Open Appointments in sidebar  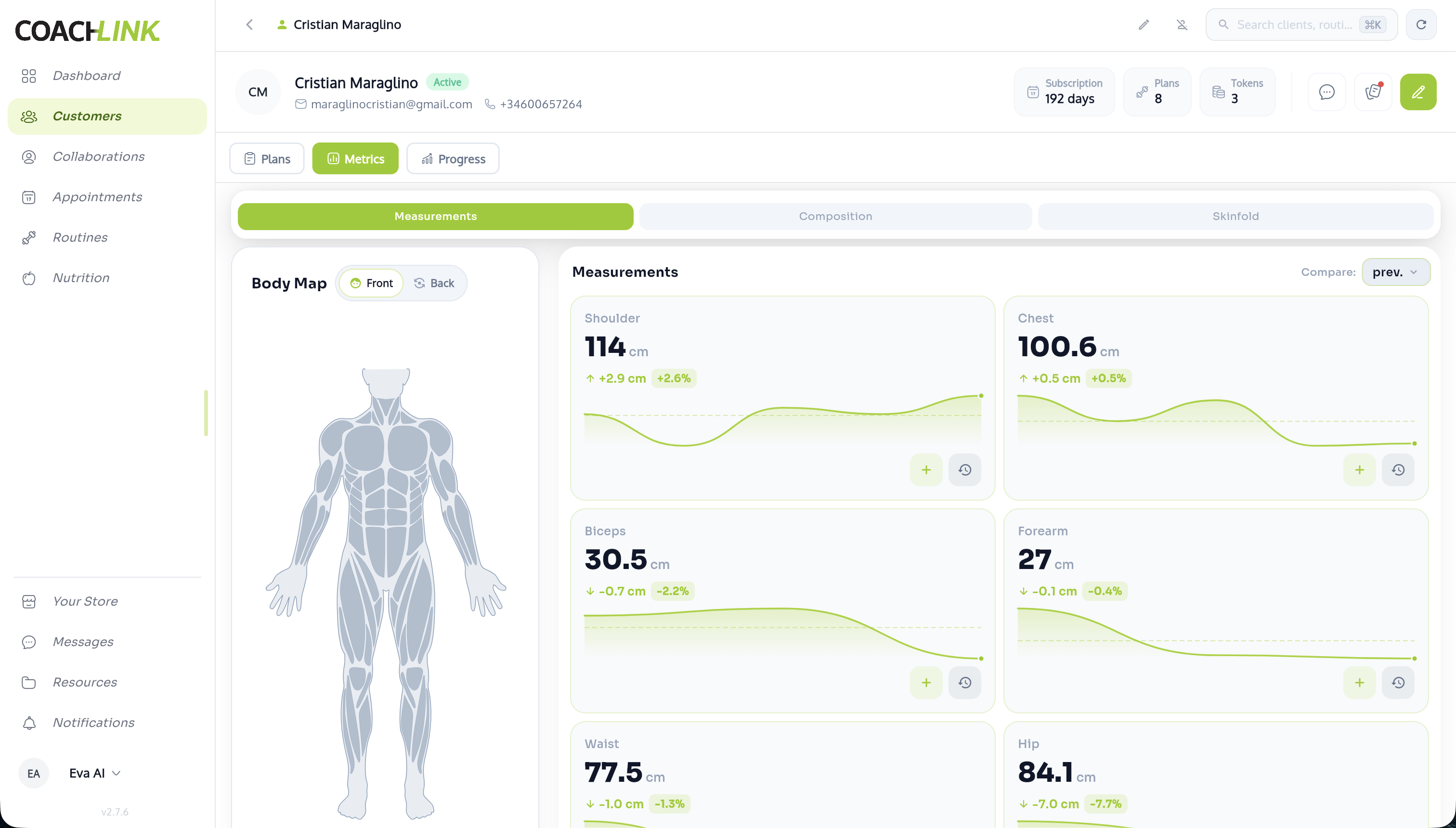click(x=107, y=197)
